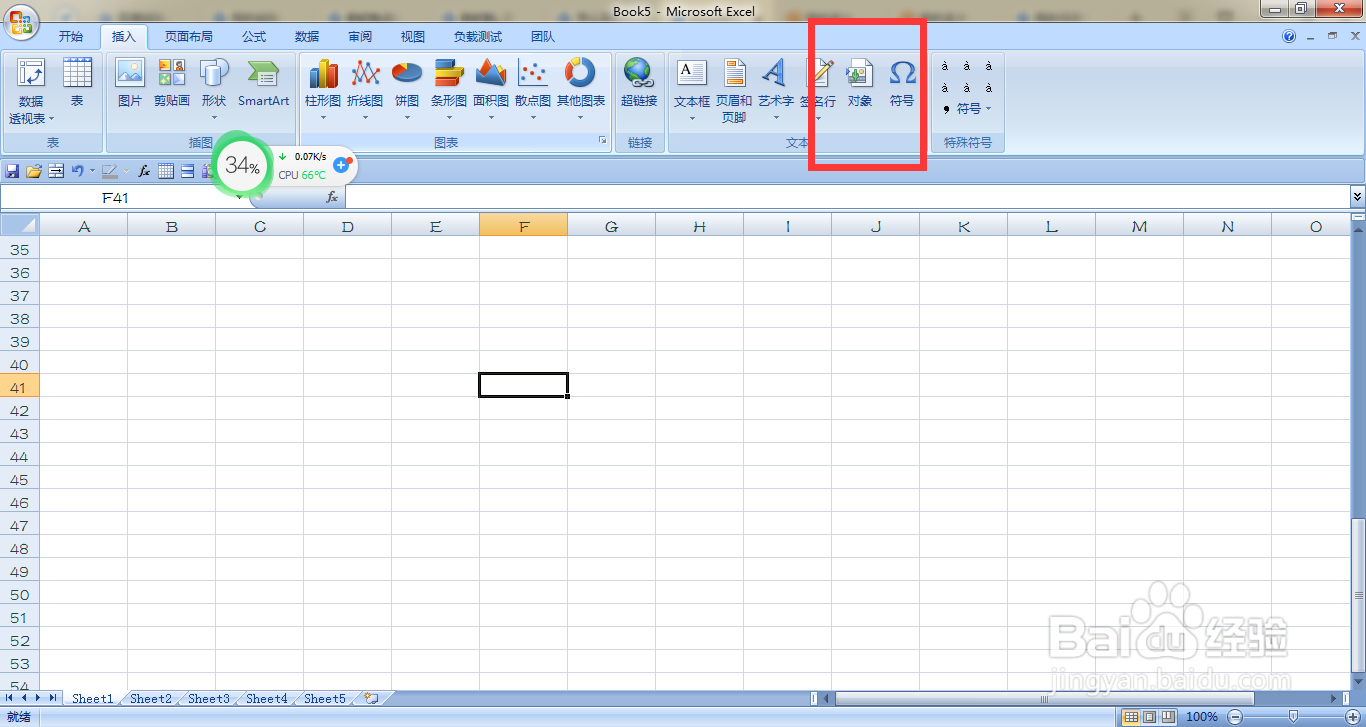Expand the Line chart (折线图) gallery
The image size is (1366, 727).
pyautogui.click(x=365, y=91)
